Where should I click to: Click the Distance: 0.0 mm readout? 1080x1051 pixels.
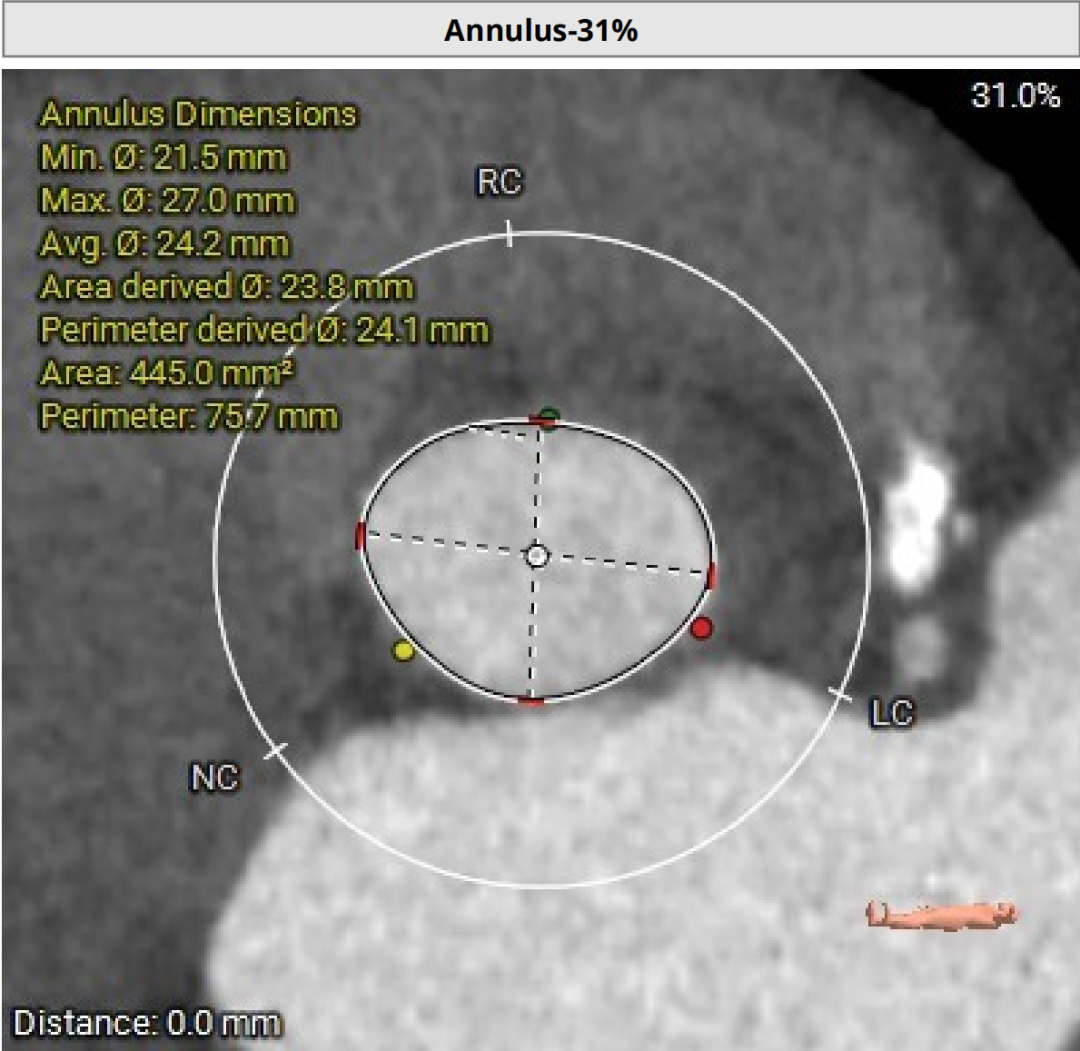[x=147, y=1023]
